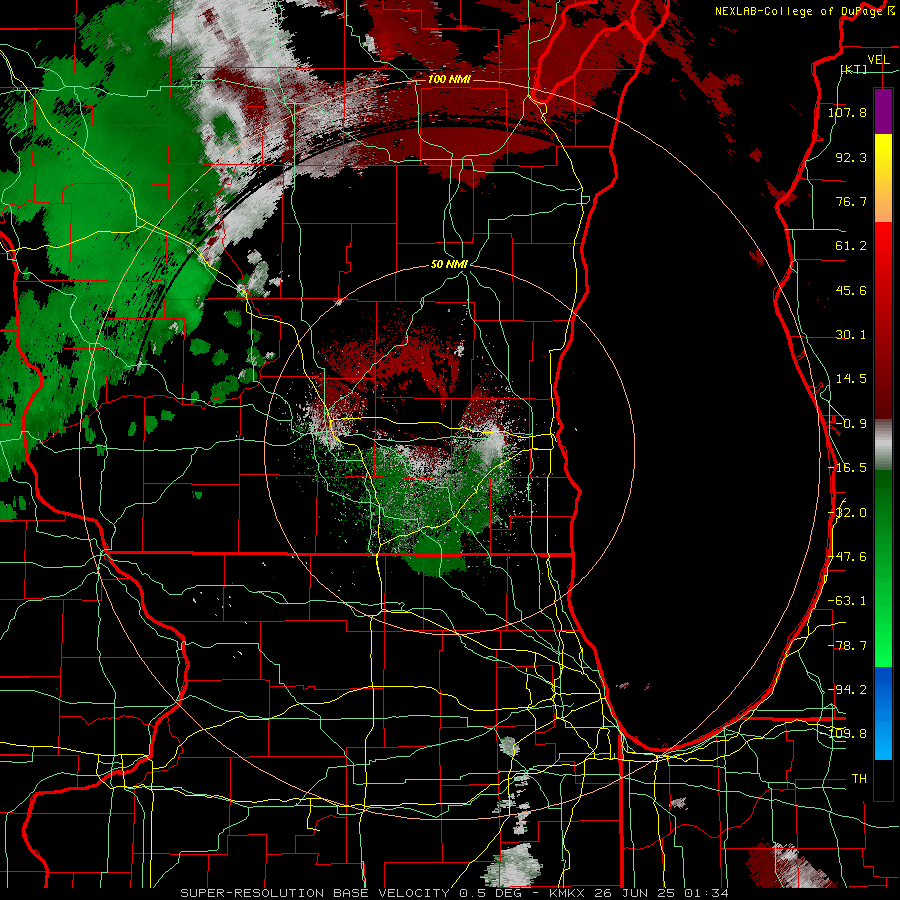Image resolution: width=900 pixels, height=900 pixels.
Task: Click the 30.1 legend value
Action: (x=851, y=335)
